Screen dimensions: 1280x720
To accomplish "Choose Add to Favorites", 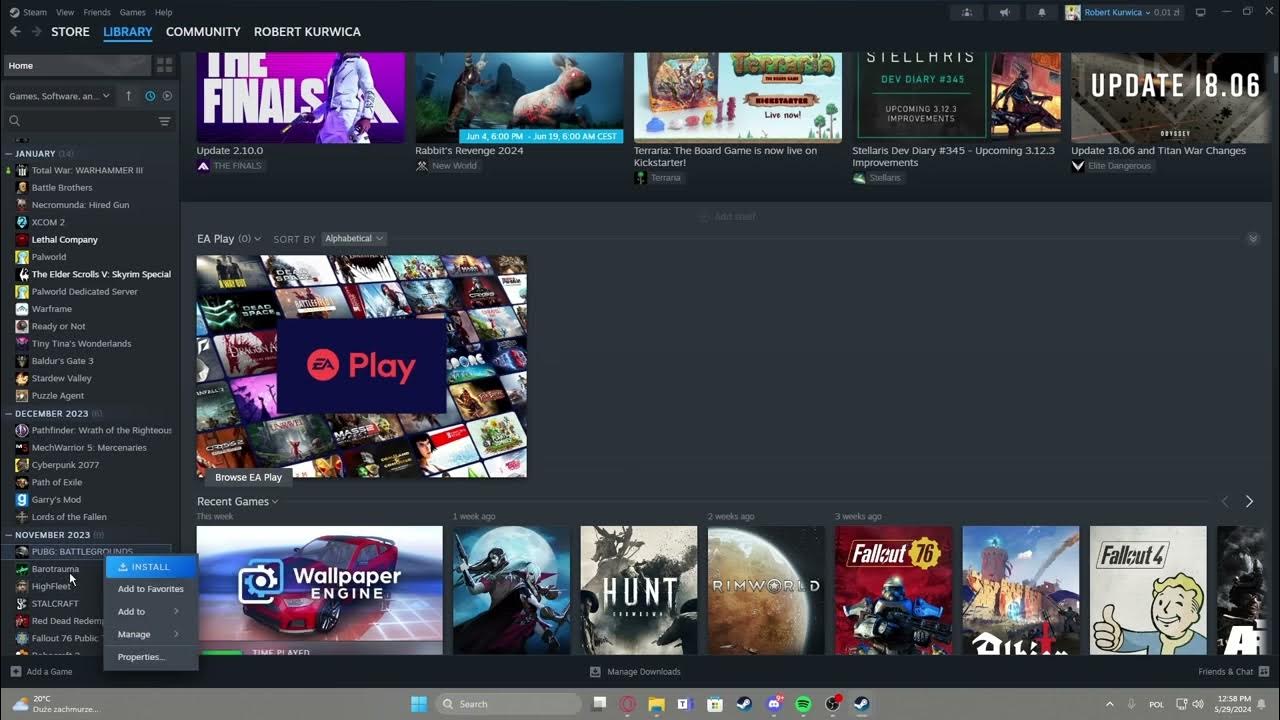I will coord(151,589).
